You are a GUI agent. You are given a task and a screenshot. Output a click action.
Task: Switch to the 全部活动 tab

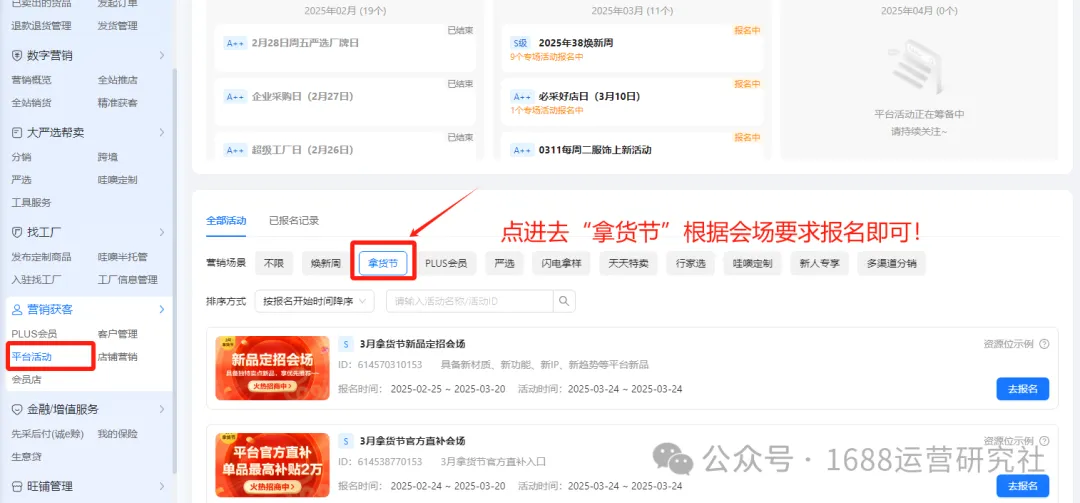(226, 221)
